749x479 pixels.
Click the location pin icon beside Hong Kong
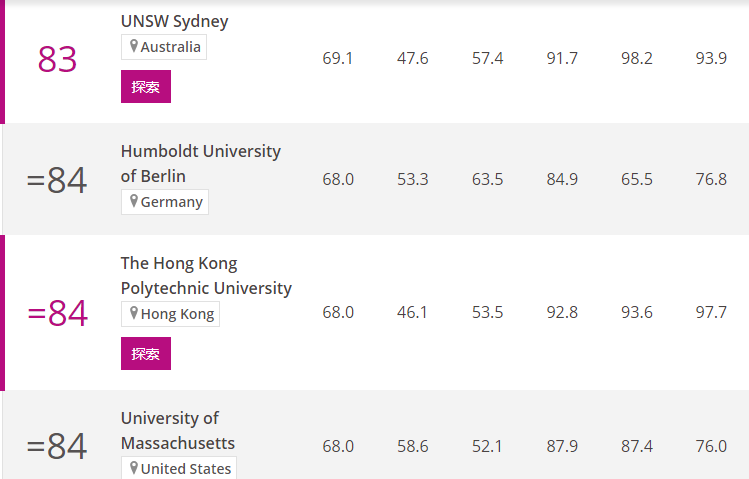click(134, 313)
